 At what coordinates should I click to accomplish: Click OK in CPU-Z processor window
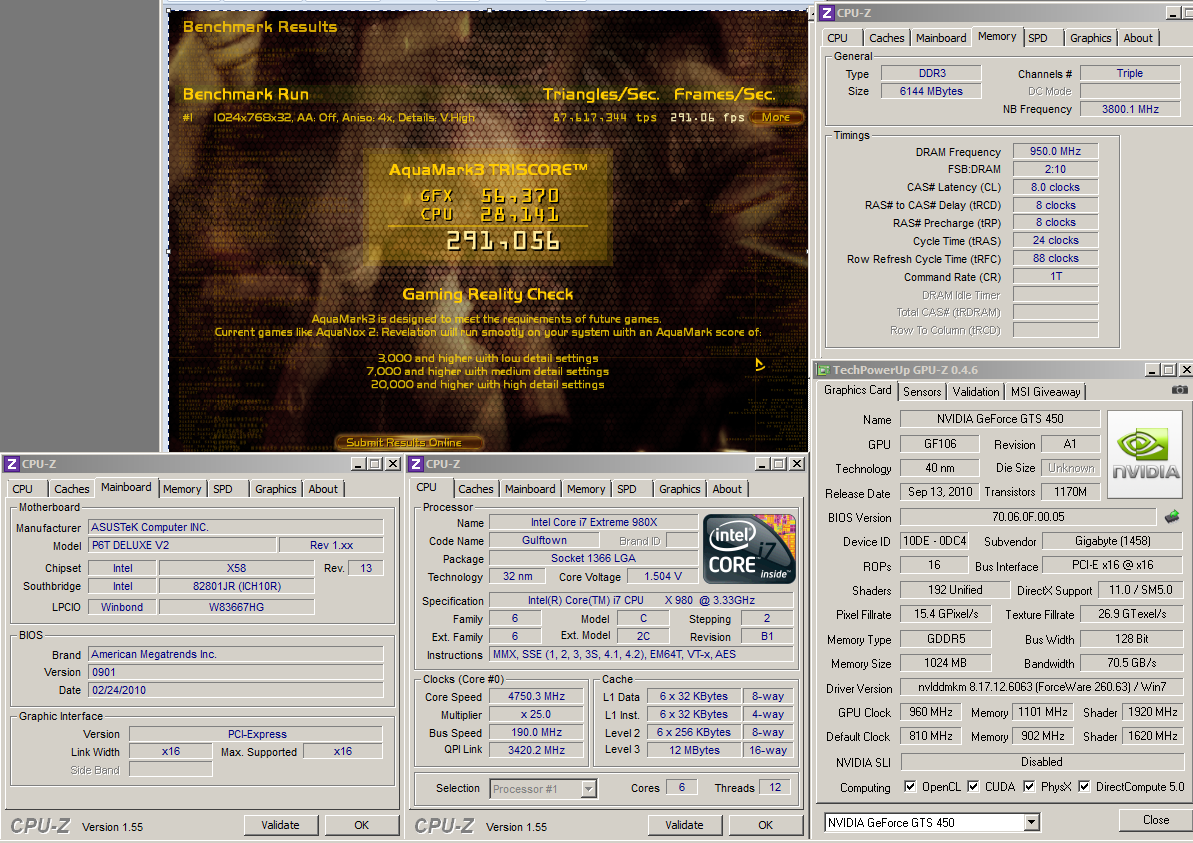[x=765, y=825]
